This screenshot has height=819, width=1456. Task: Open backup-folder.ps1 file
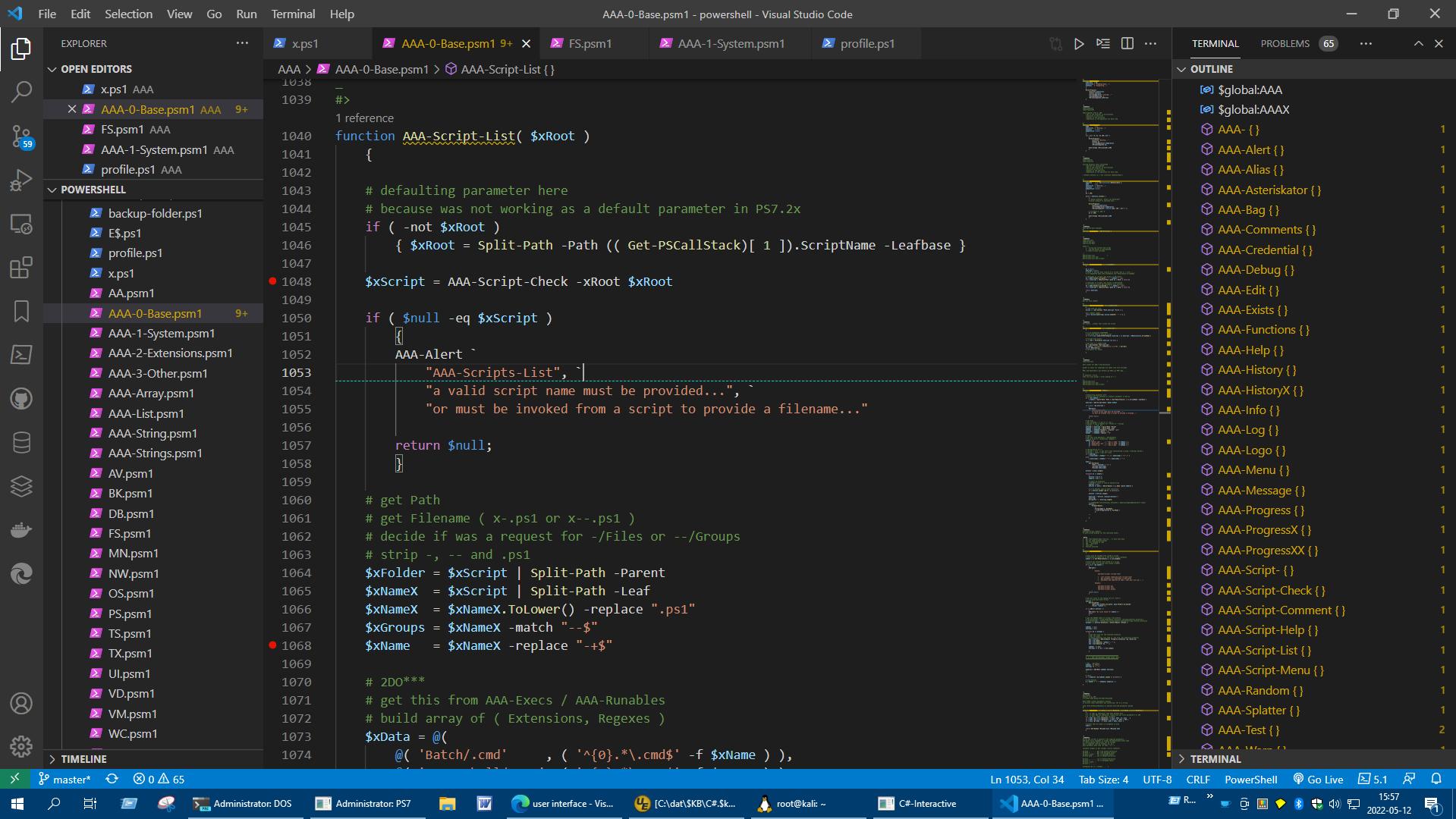[155, 214]
